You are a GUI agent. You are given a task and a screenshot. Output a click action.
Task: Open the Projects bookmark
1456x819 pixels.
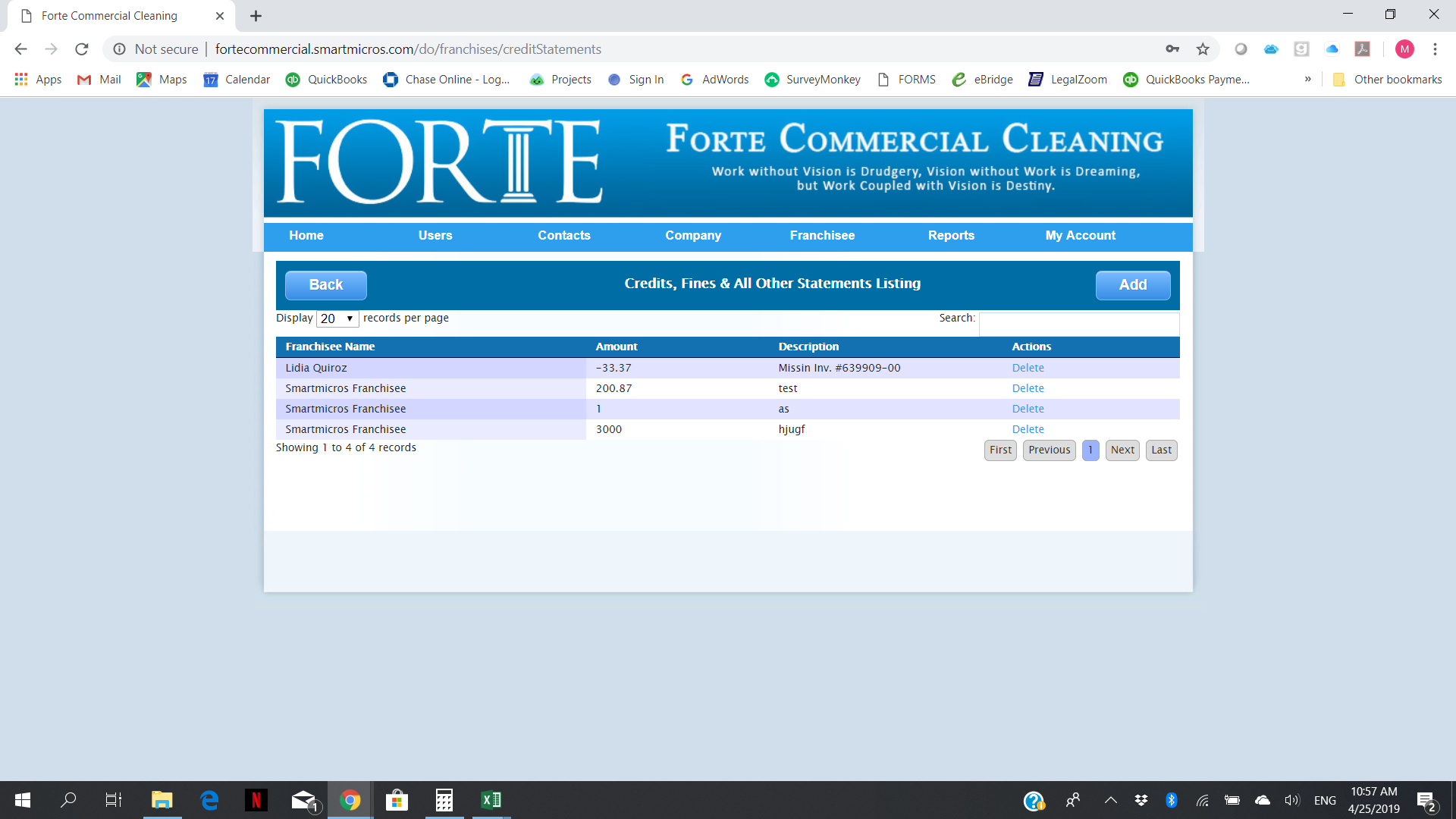click(560, 80)
